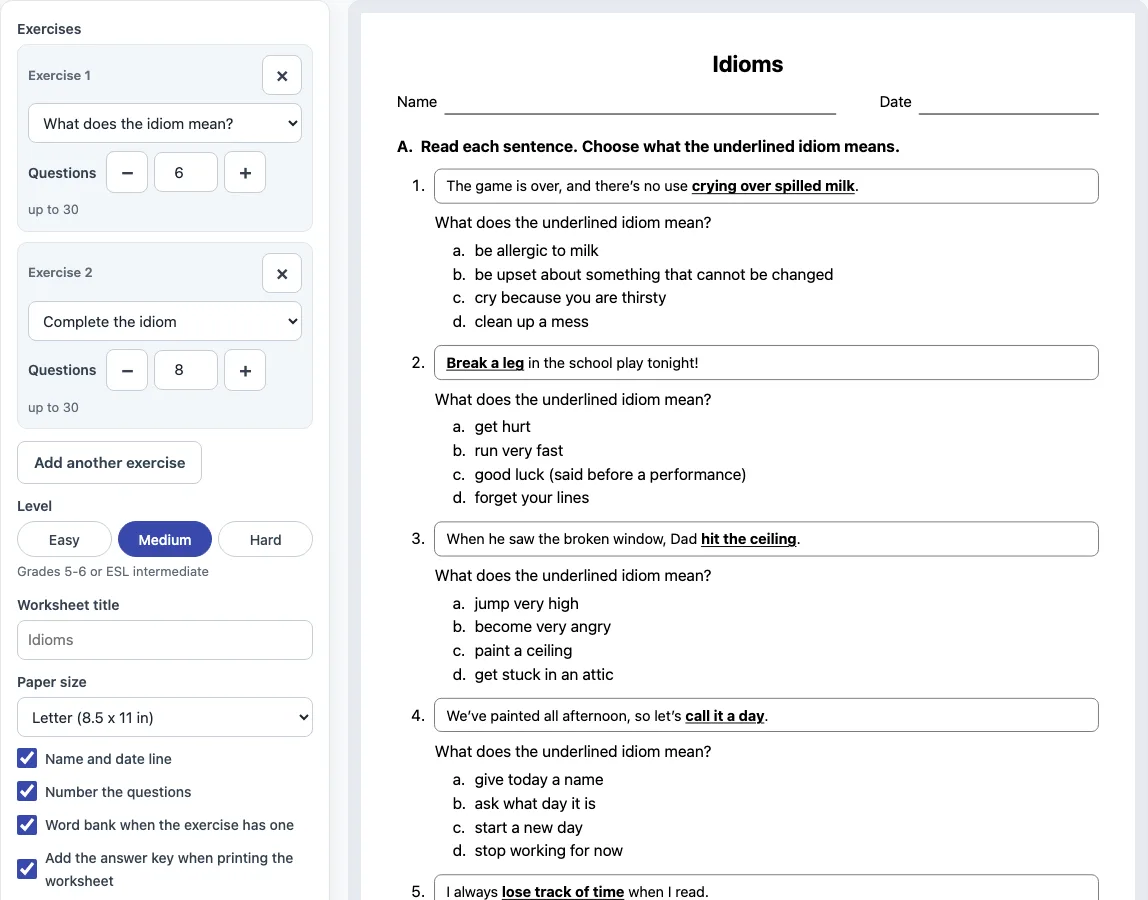Select the Easy level
The image size is (1148, 900).
[x=64, y=540]
